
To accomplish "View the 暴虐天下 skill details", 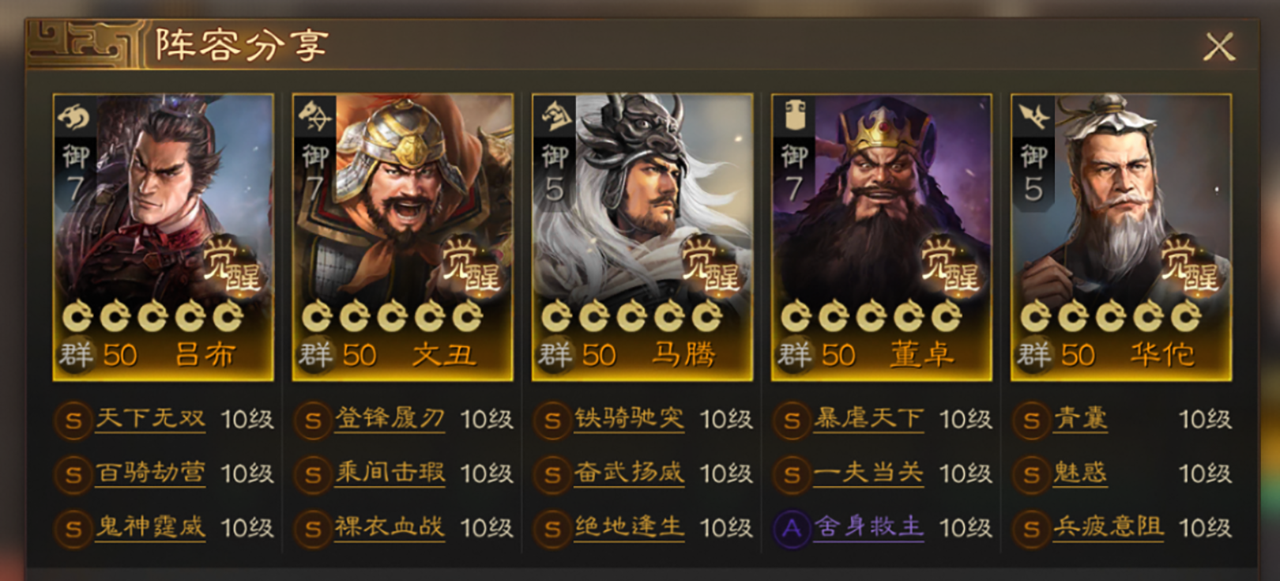I will click(868, 419).
